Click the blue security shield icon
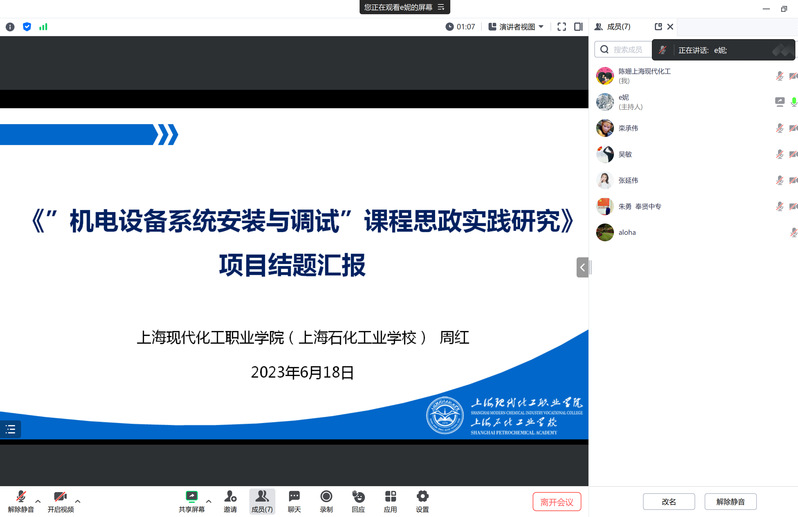 click(x=26, y=27)
